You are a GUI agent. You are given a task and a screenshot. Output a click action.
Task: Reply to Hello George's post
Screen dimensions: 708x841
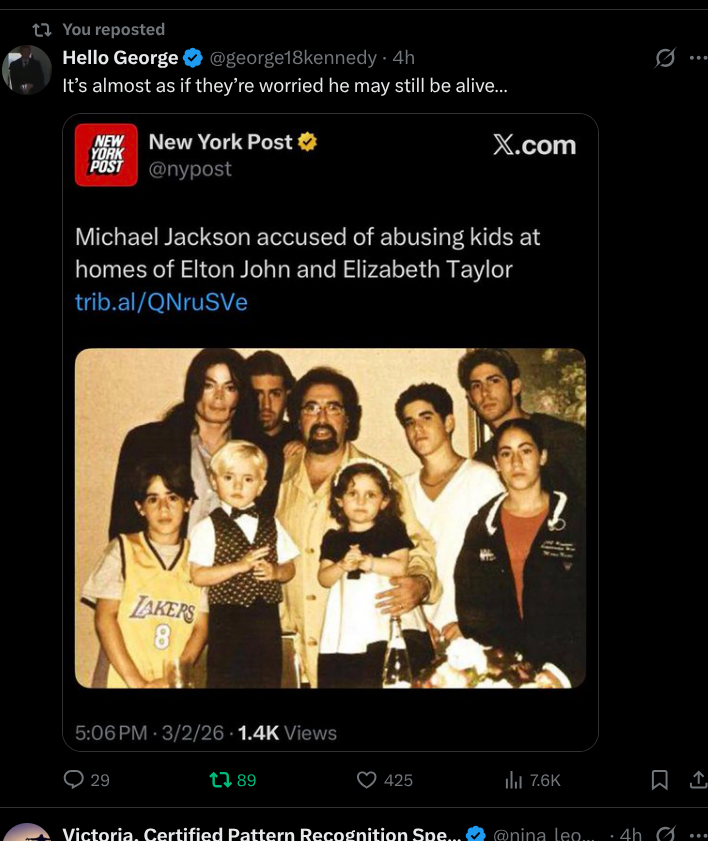[75, 780]
